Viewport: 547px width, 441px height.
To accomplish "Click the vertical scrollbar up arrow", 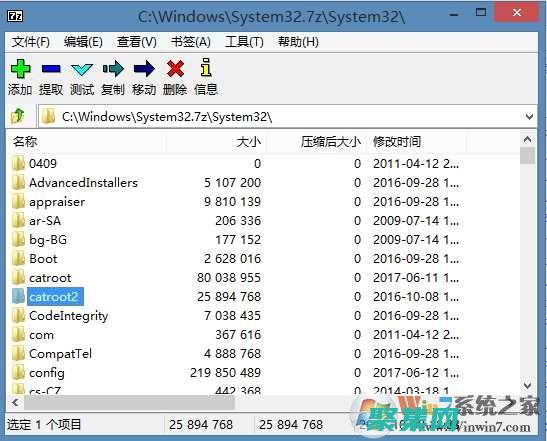I will 527,140.
